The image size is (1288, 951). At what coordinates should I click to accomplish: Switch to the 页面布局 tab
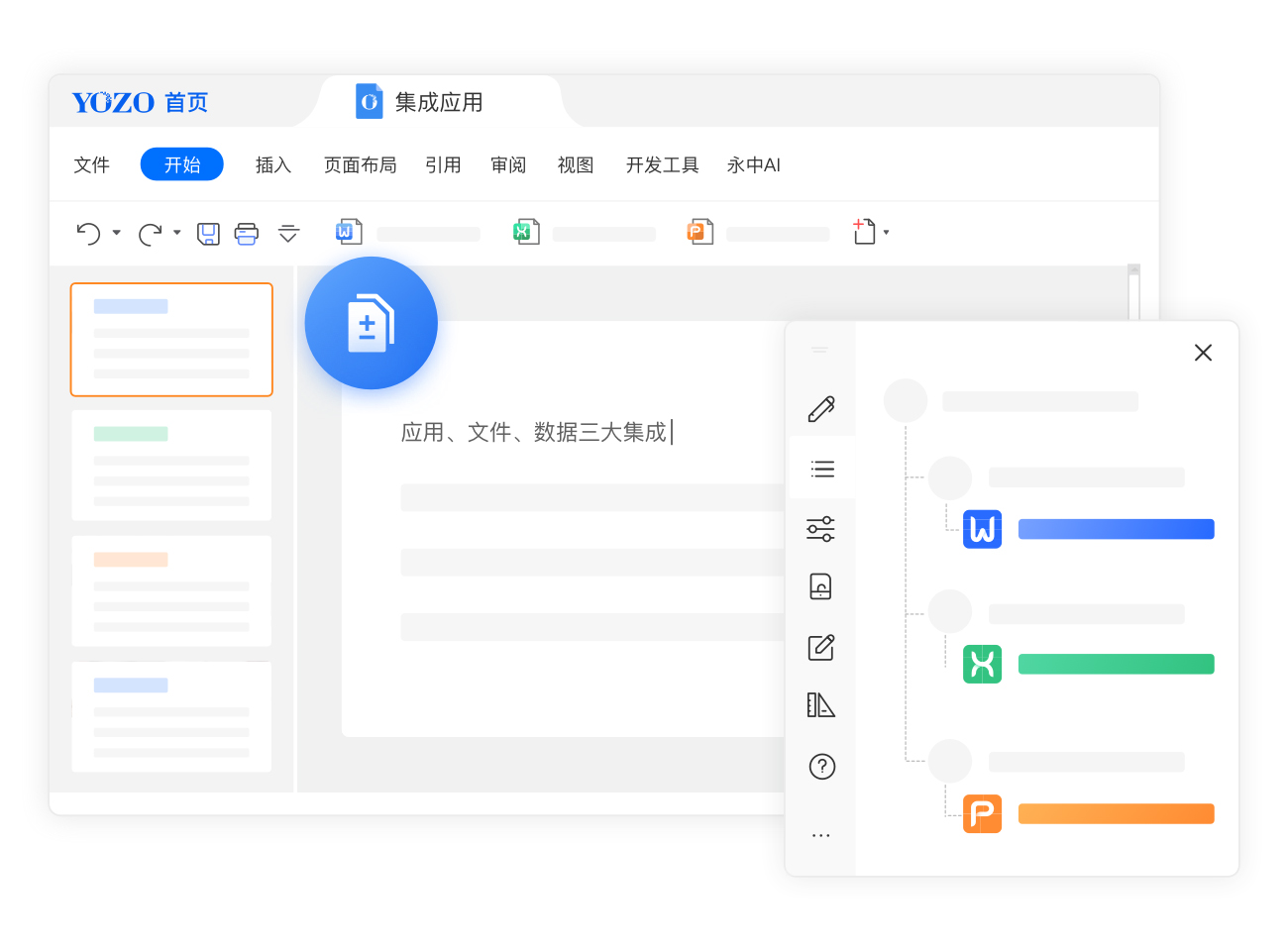tap(361, 164)
